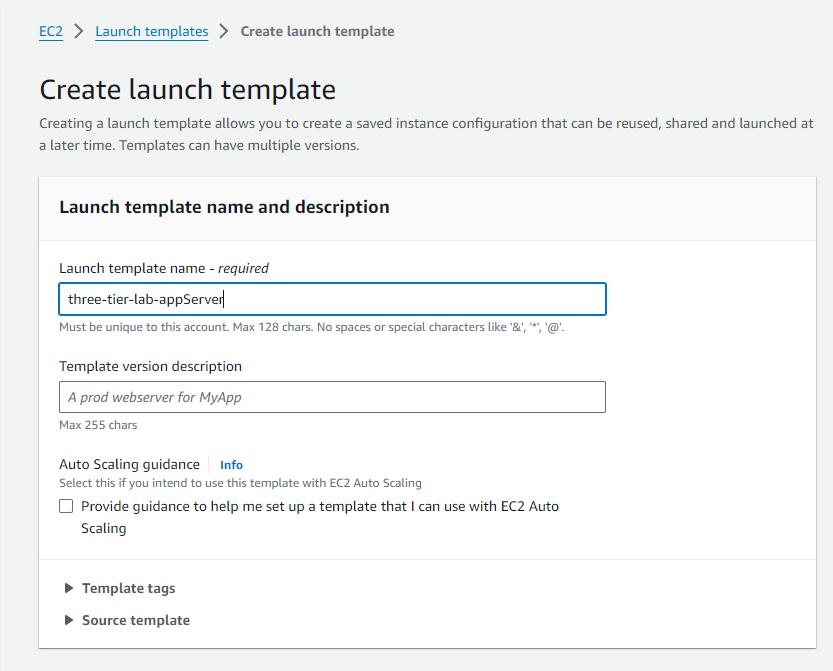Expand Source template using its triangle arrow

point(69,620)
